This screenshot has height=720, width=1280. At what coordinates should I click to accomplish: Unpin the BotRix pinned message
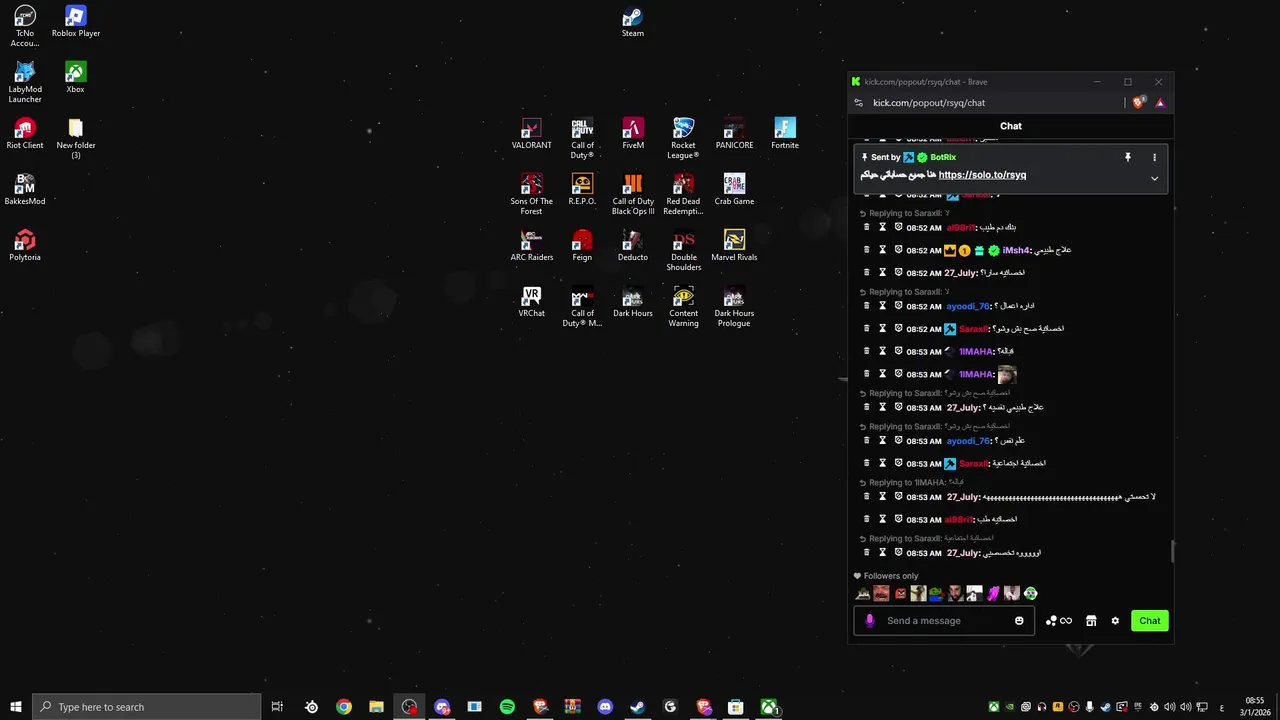point(1128,157)
